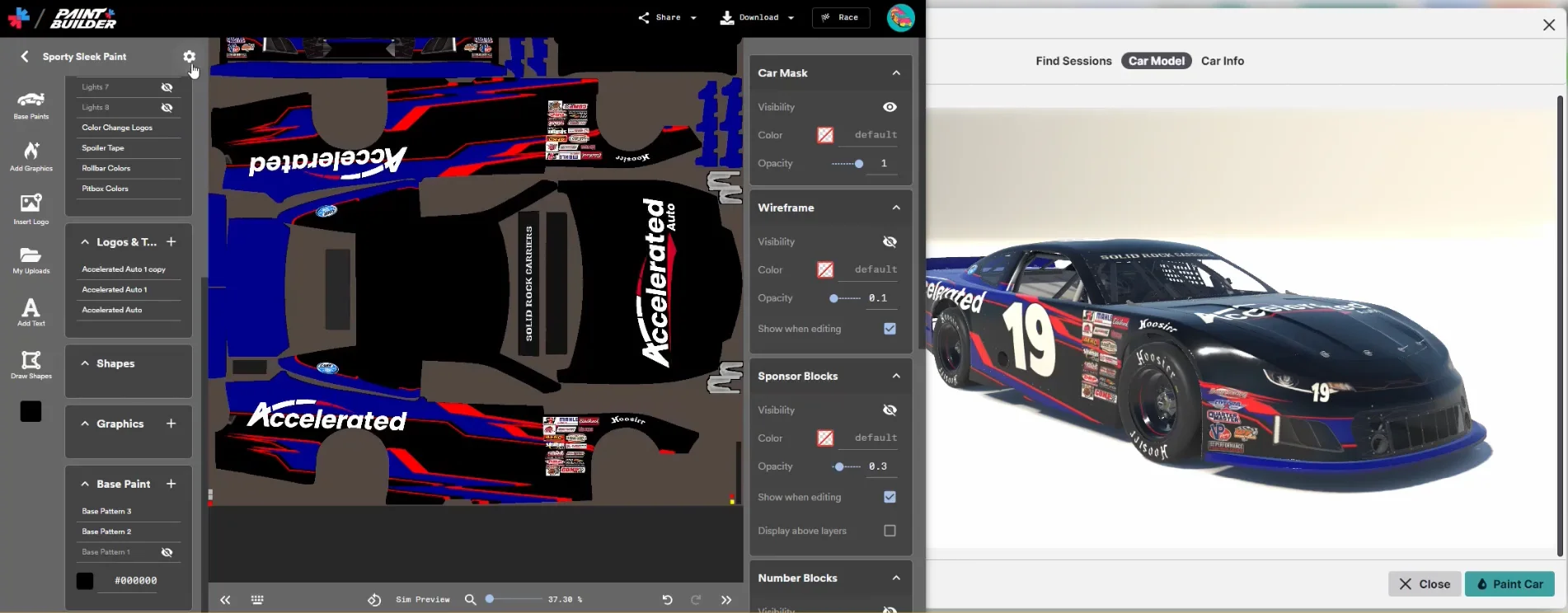Collapse the Car Mask panel

[x=896, y=73]
